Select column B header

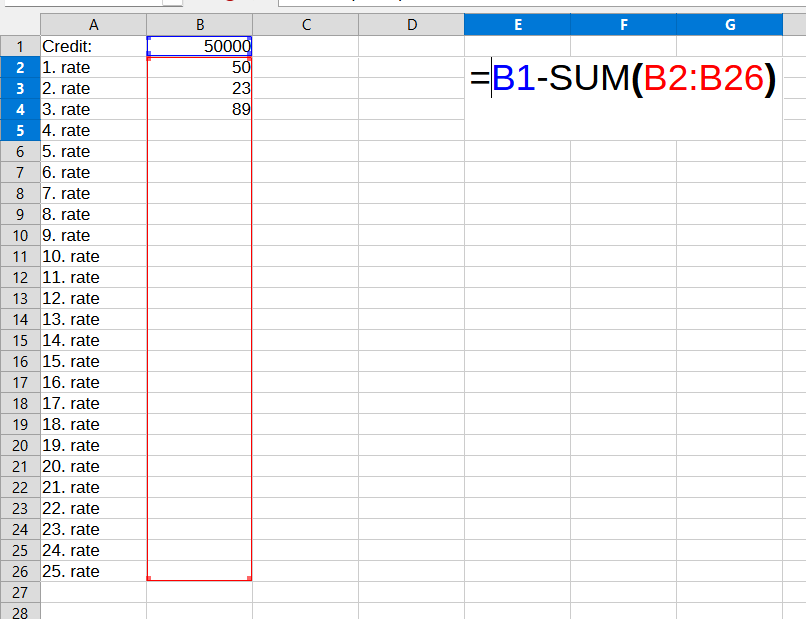coord(199,25)
